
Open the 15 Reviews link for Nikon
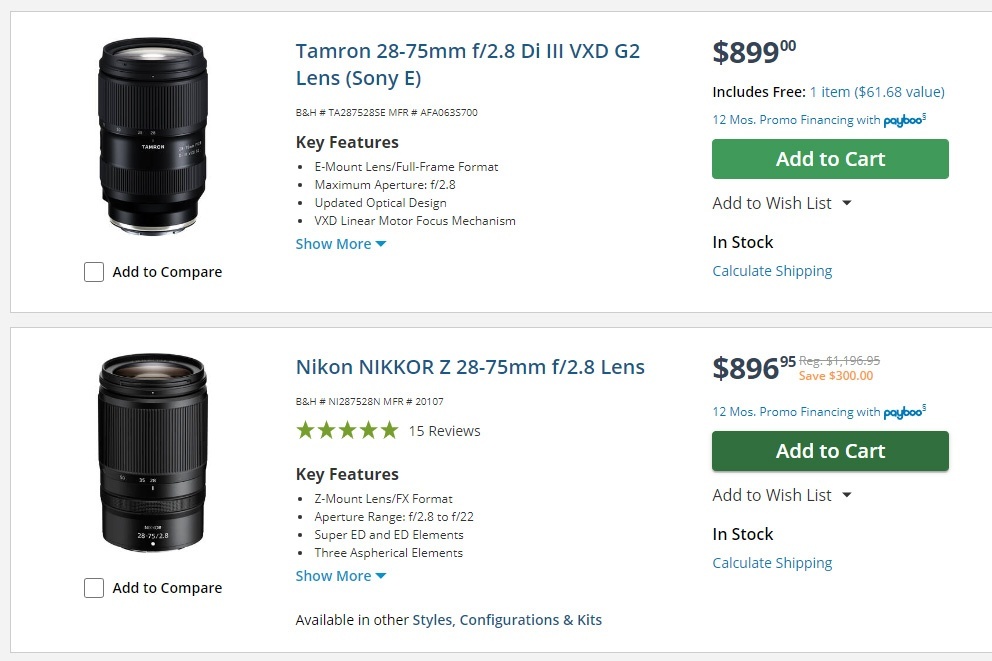tap(444, 431)
